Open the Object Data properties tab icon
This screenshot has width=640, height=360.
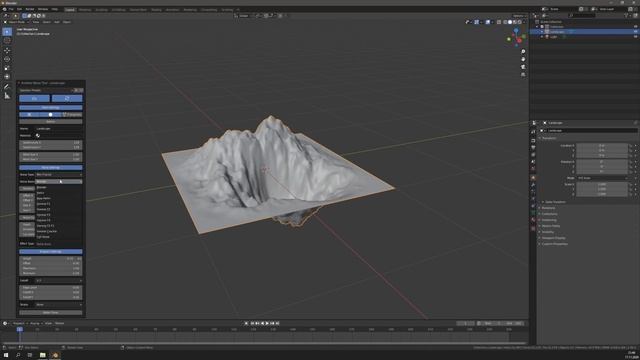pos(533,213)
